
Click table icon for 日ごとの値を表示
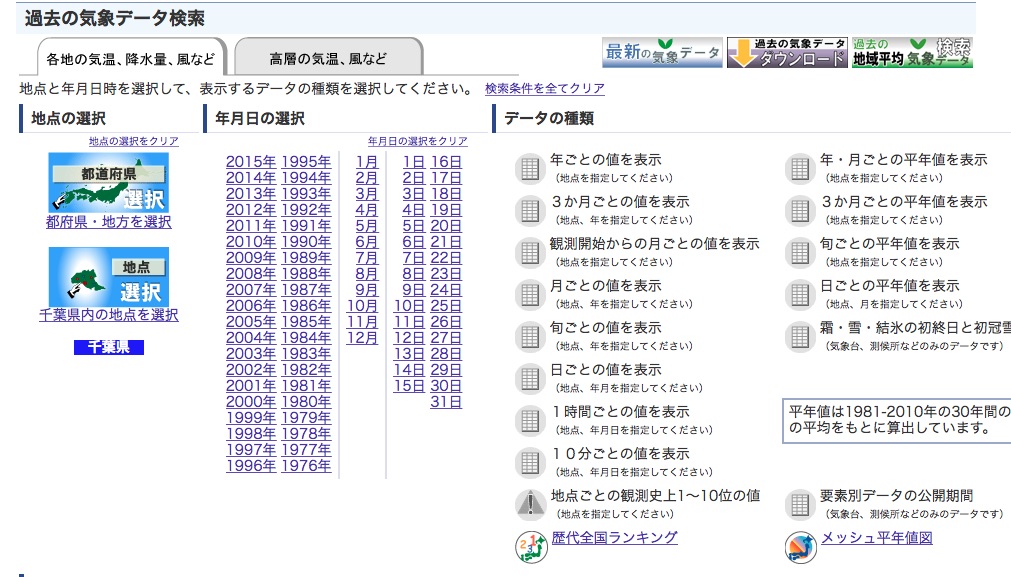[x=529, y=378]
